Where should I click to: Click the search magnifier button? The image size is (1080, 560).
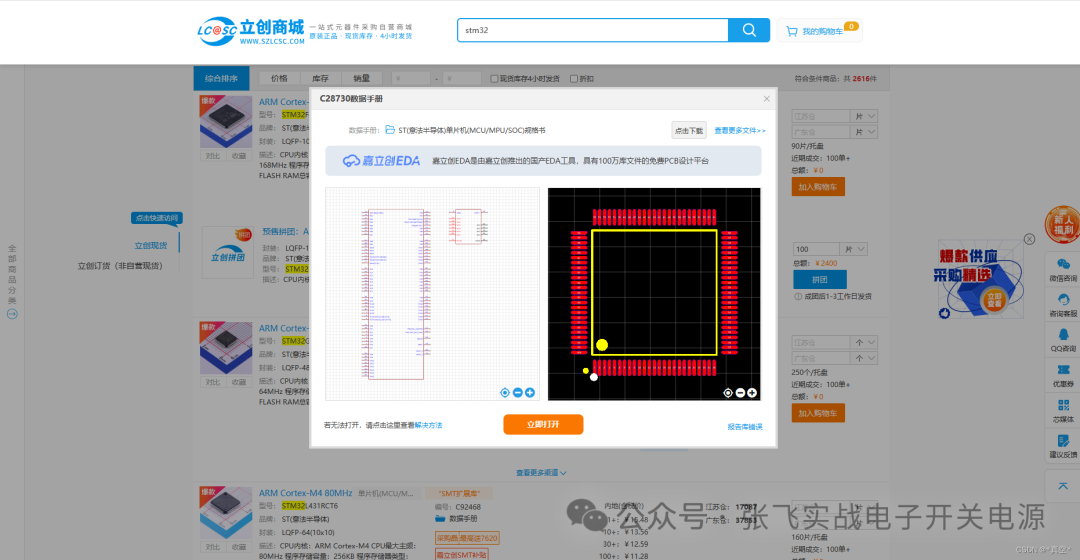(x=749, y=30)
